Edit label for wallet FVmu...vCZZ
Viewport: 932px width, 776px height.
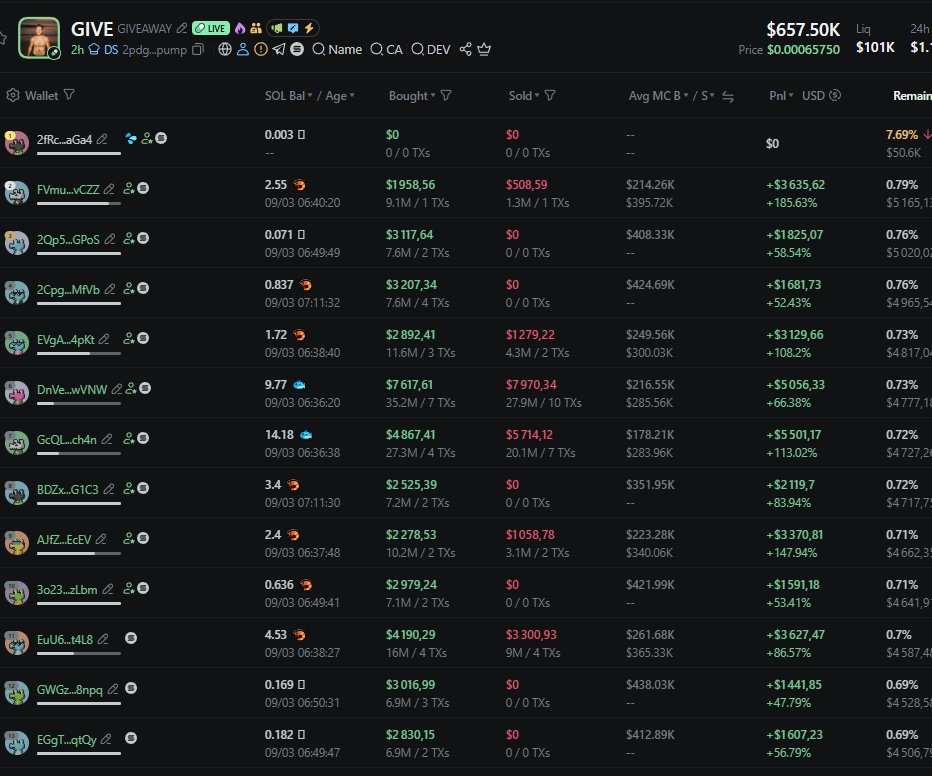[x=109, y=189]
